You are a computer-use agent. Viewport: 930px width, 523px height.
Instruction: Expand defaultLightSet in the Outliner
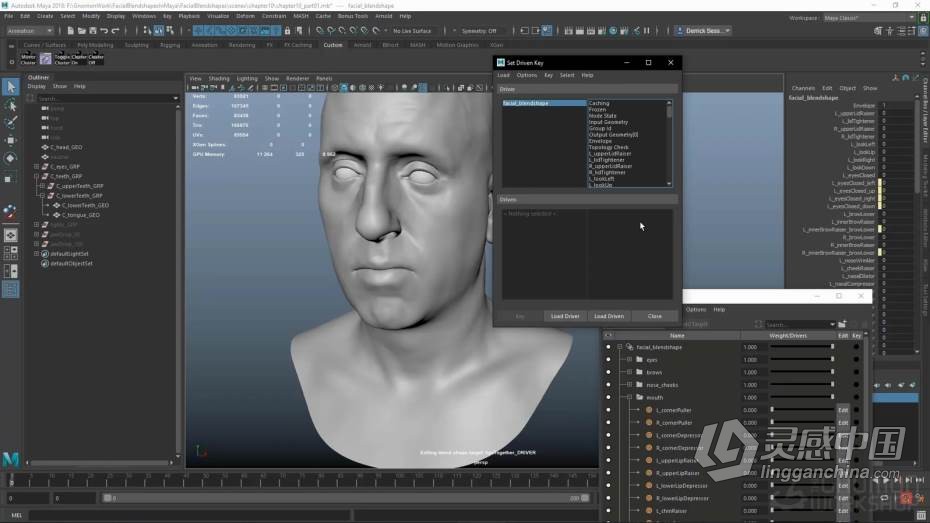click(37, 253)
